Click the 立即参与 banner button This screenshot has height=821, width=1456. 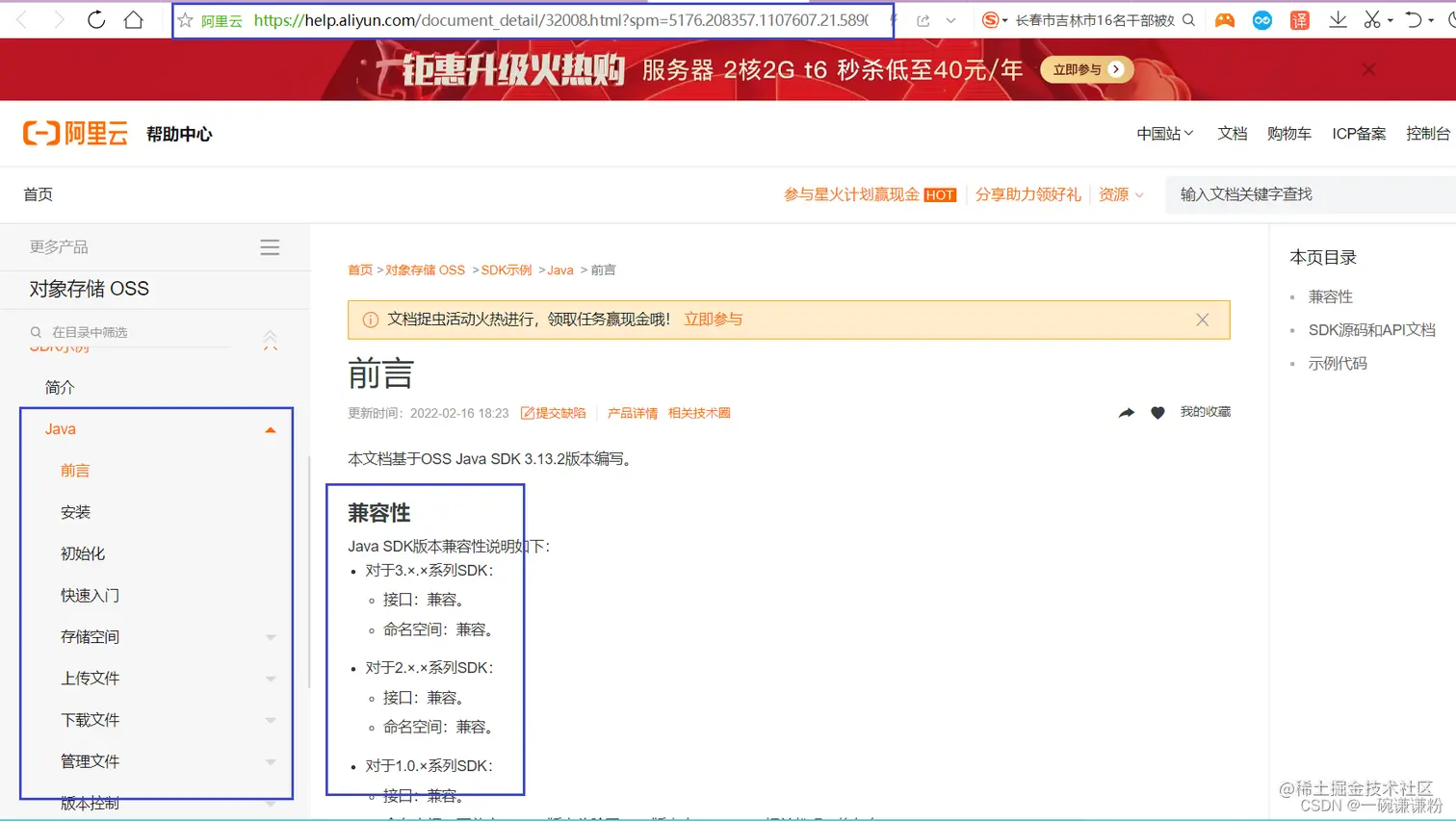(1086, 69)
